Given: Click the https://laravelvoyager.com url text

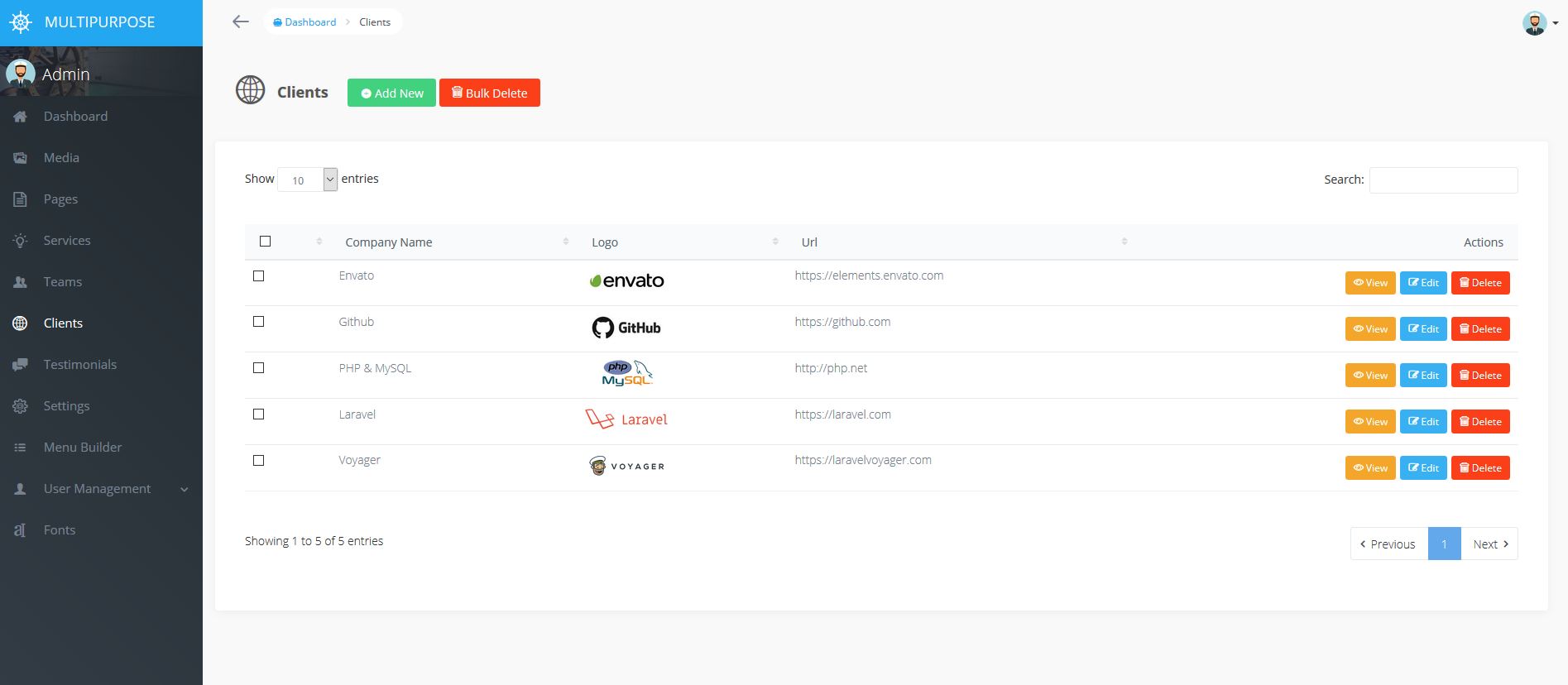Looking at the screenshot, I should (863, 460).
